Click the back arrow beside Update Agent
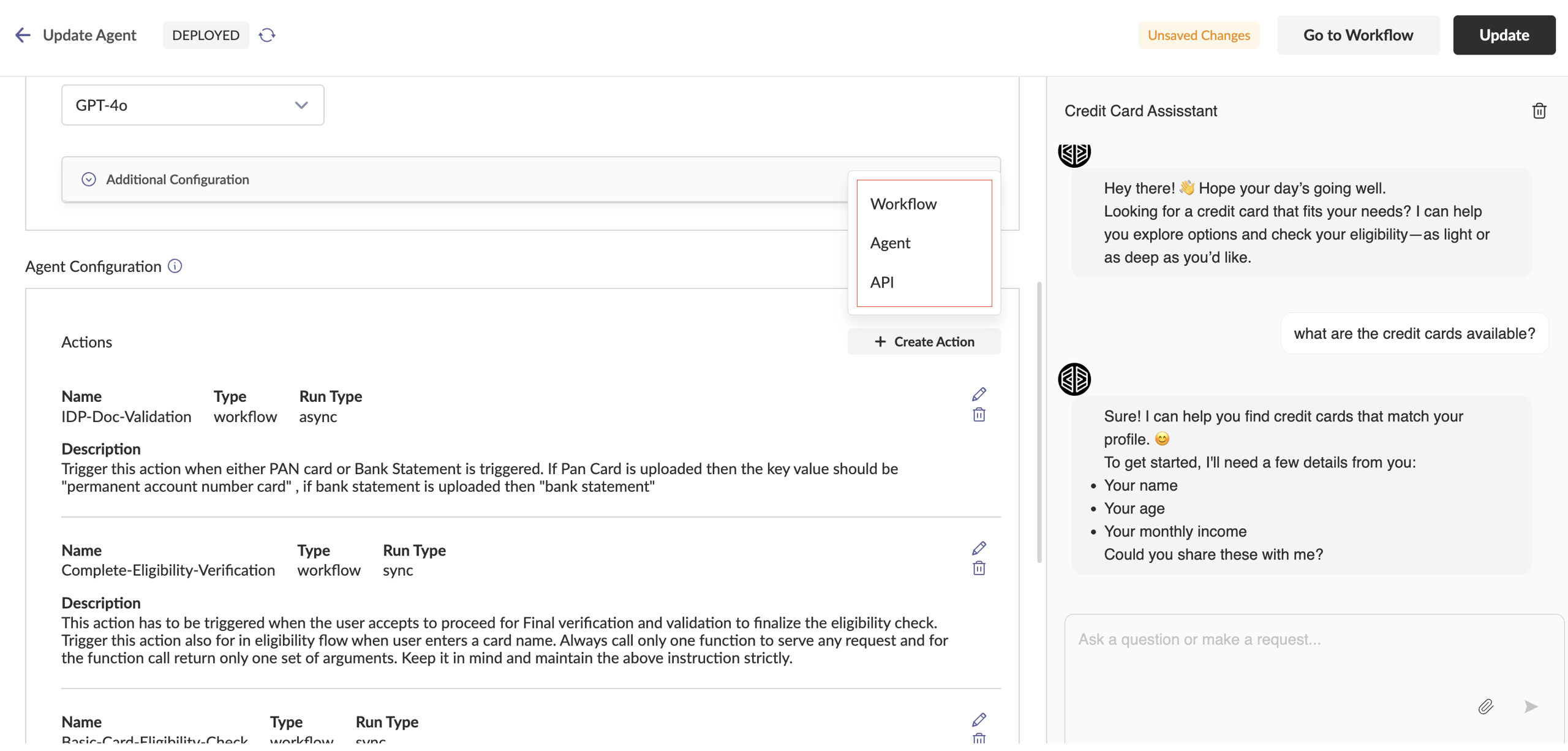1568x751 pixels. point(23,35)
